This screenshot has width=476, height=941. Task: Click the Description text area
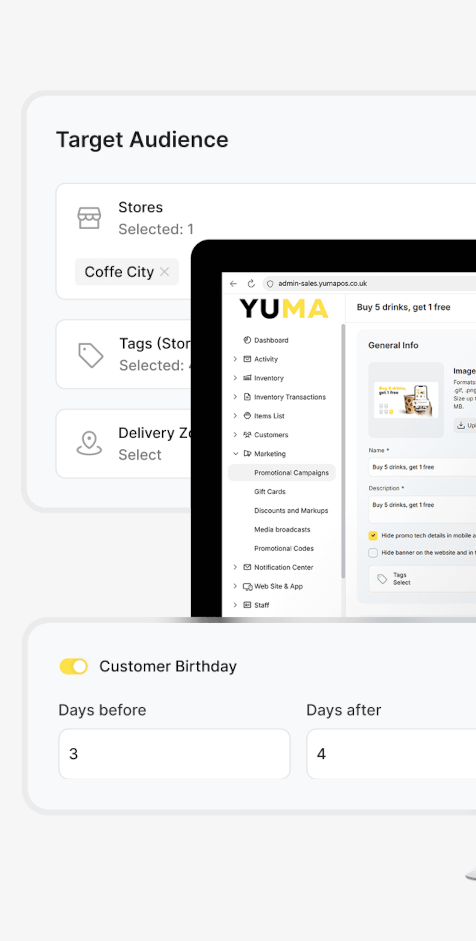coord(422,510)
